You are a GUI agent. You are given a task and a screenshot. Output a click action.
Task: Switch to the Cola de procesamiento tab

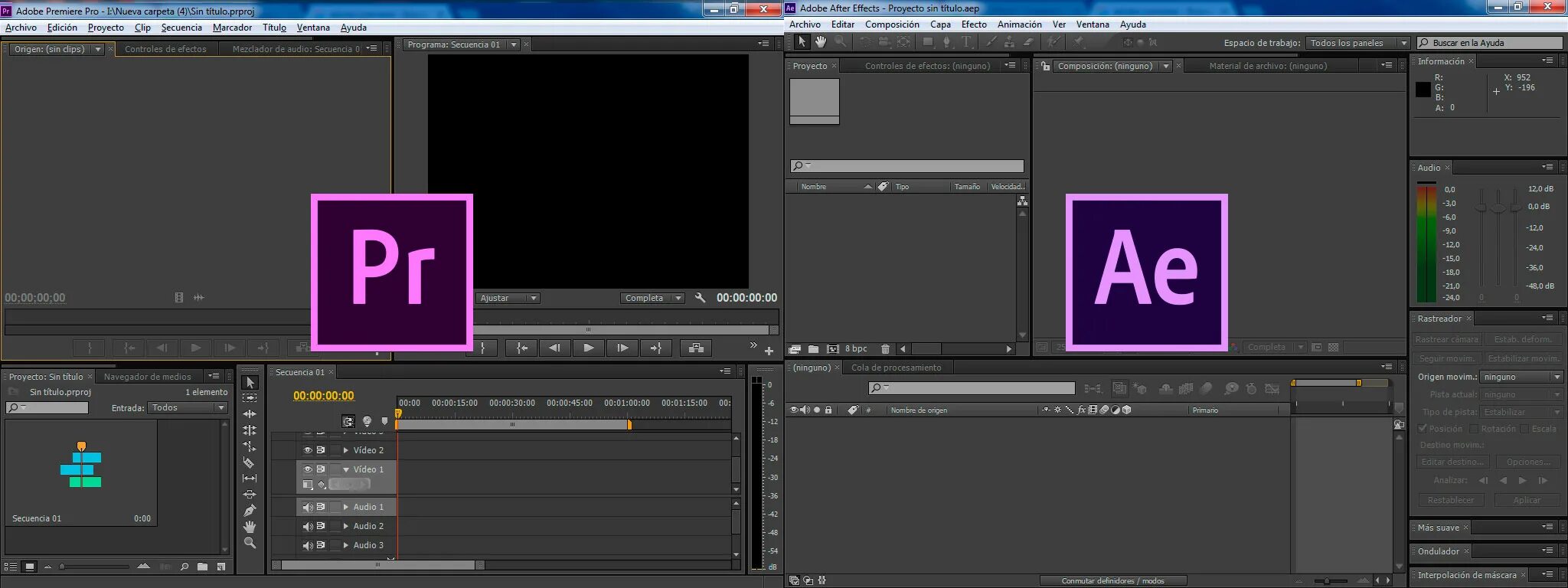tap(897, 367)
